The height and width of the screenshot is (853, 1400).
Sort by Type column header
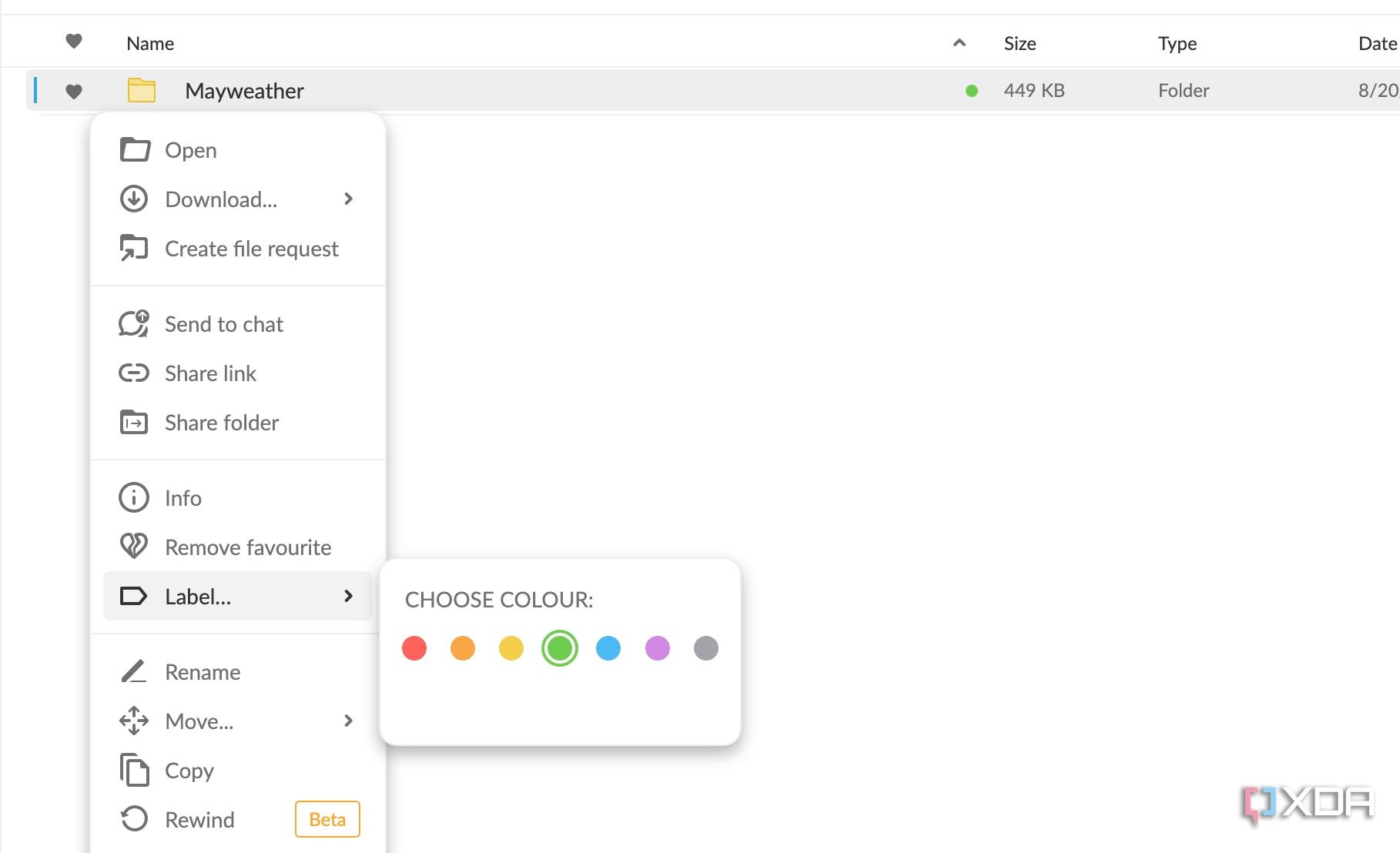tap(1177, 43)
